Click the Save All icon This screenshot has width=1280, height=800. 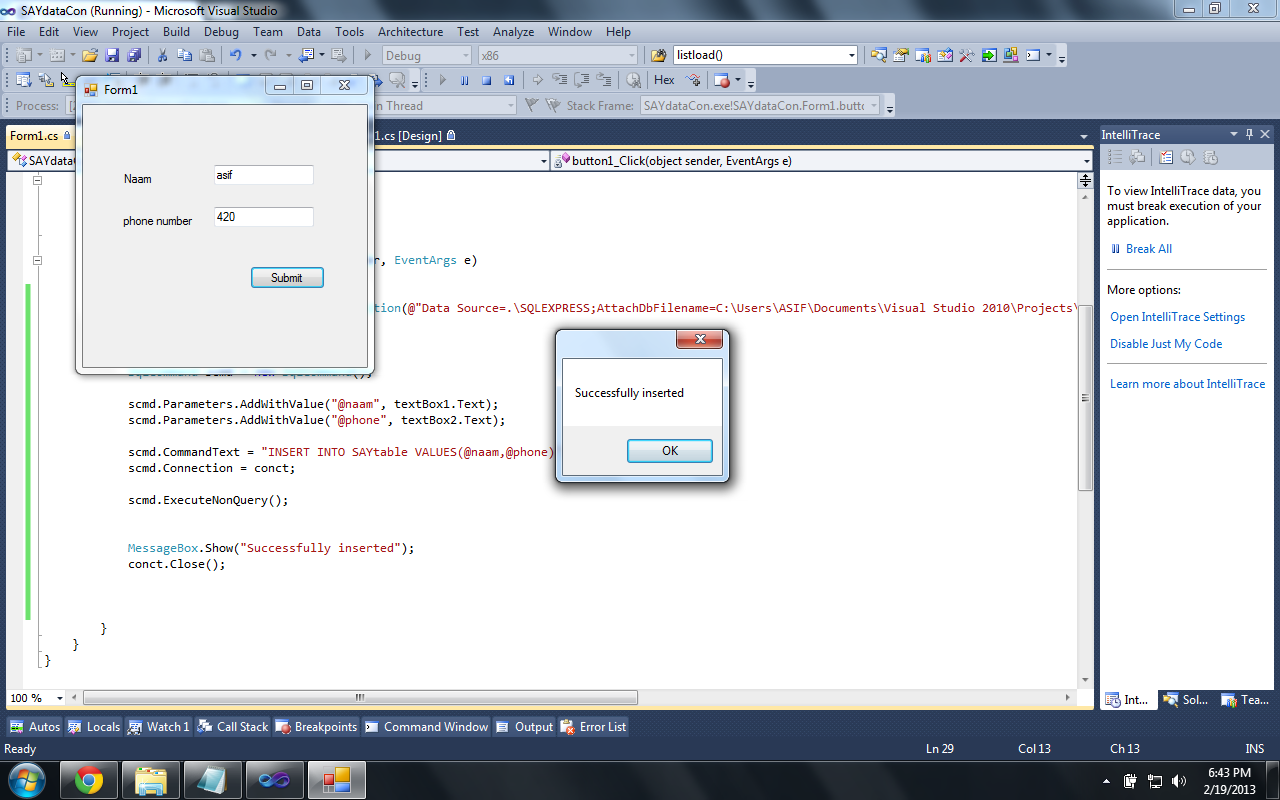(x=134, y=55)
